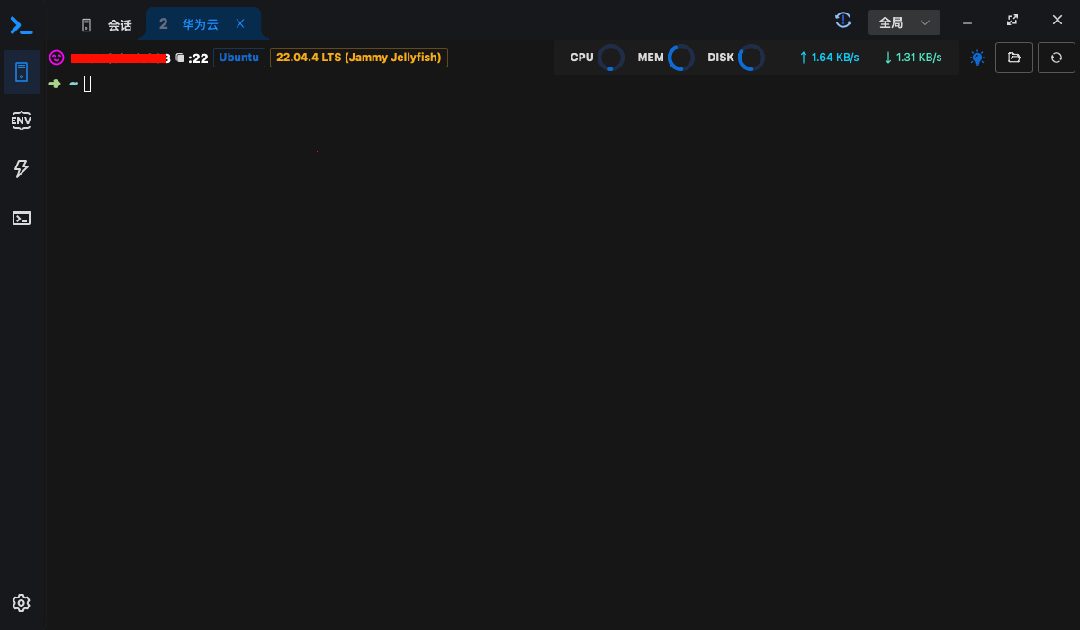This screenshot has height=630, width=1080.
Task: Close the 华为云 tab
Action: click(240, 23)
